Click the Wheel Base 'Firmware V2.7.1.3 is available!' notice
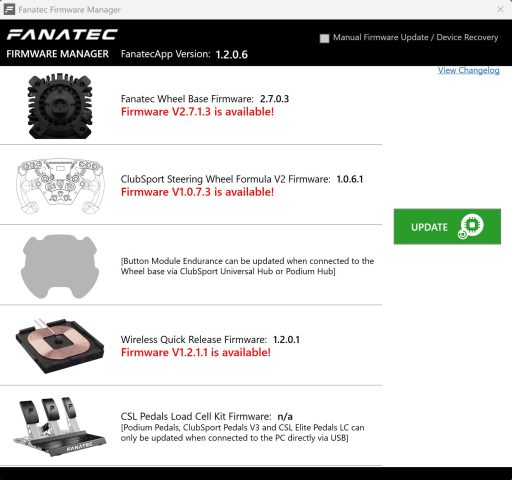Image resolution: width=512 pixels, height=480 pixels. click(197, 112)
